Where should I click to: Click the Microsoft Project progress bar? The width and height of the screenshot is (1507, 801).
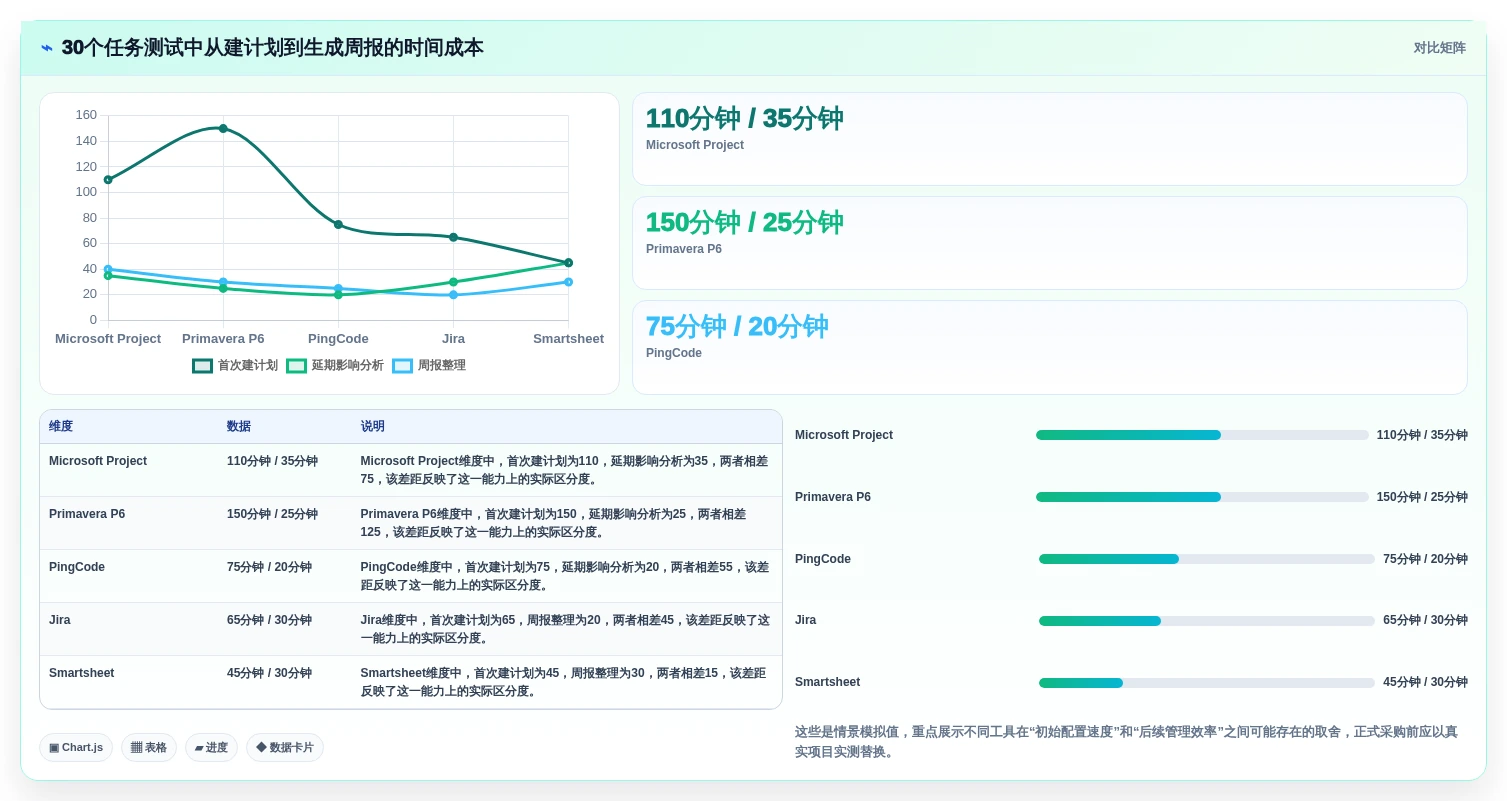1202,435
